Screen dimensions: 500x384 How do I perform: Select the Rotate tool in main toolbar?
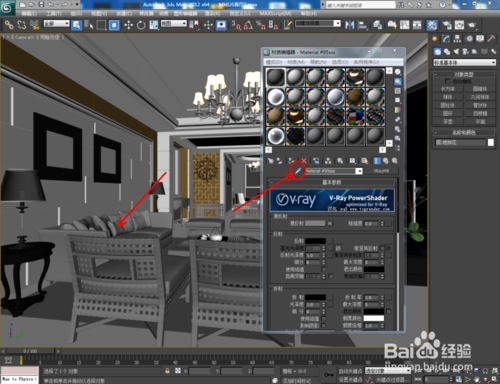point(141,25)
